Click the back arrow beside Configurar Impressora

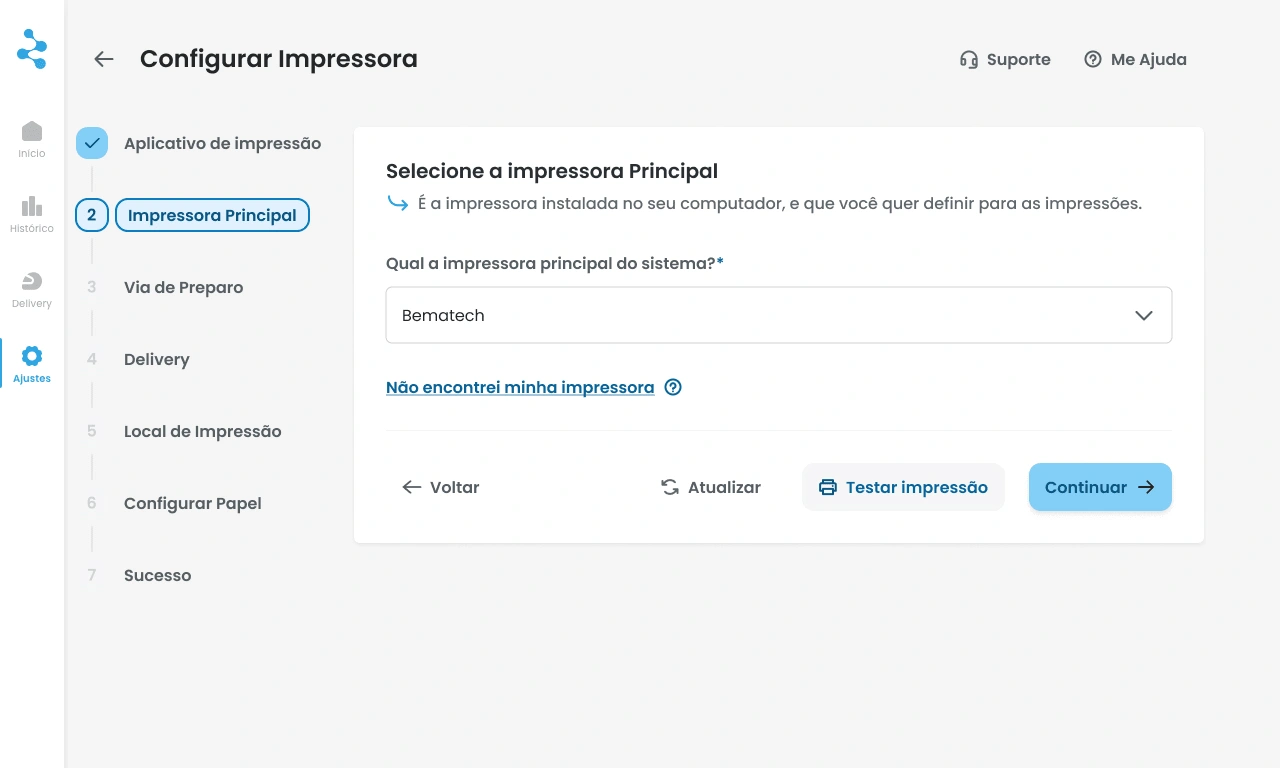(x=104, y=59)
